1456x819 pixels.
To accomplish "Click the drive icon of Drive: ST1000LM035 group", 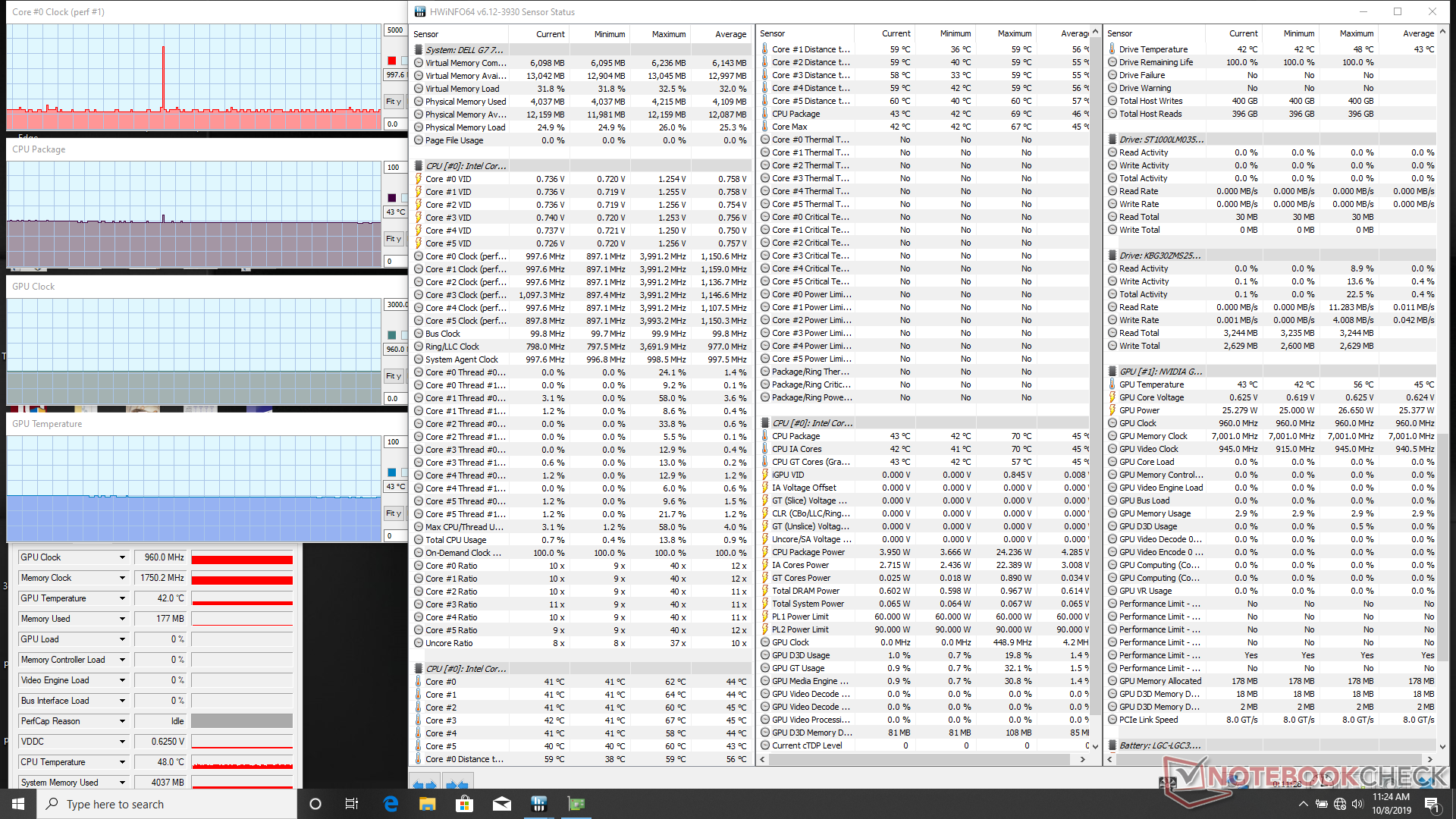I will [1112, 140].
